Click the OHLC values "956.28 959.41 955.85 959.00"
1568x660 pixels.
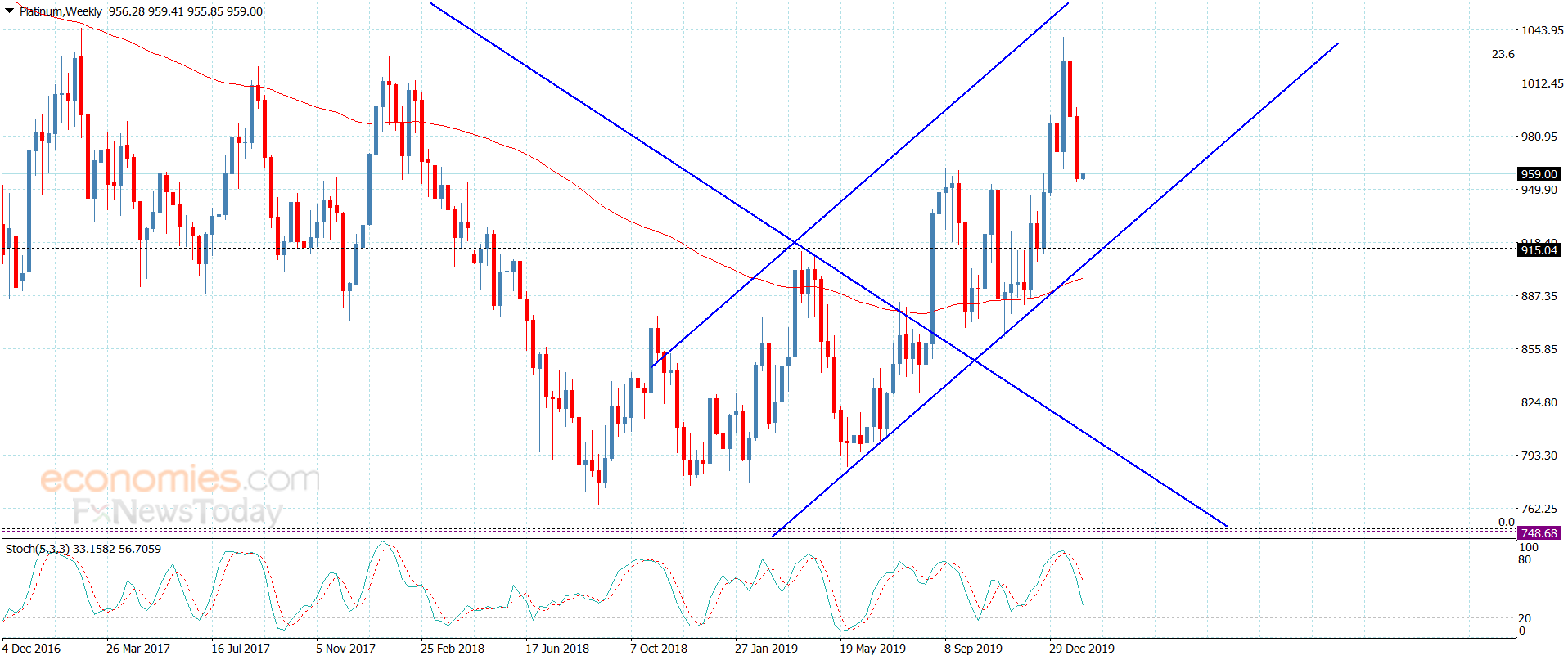186,11
